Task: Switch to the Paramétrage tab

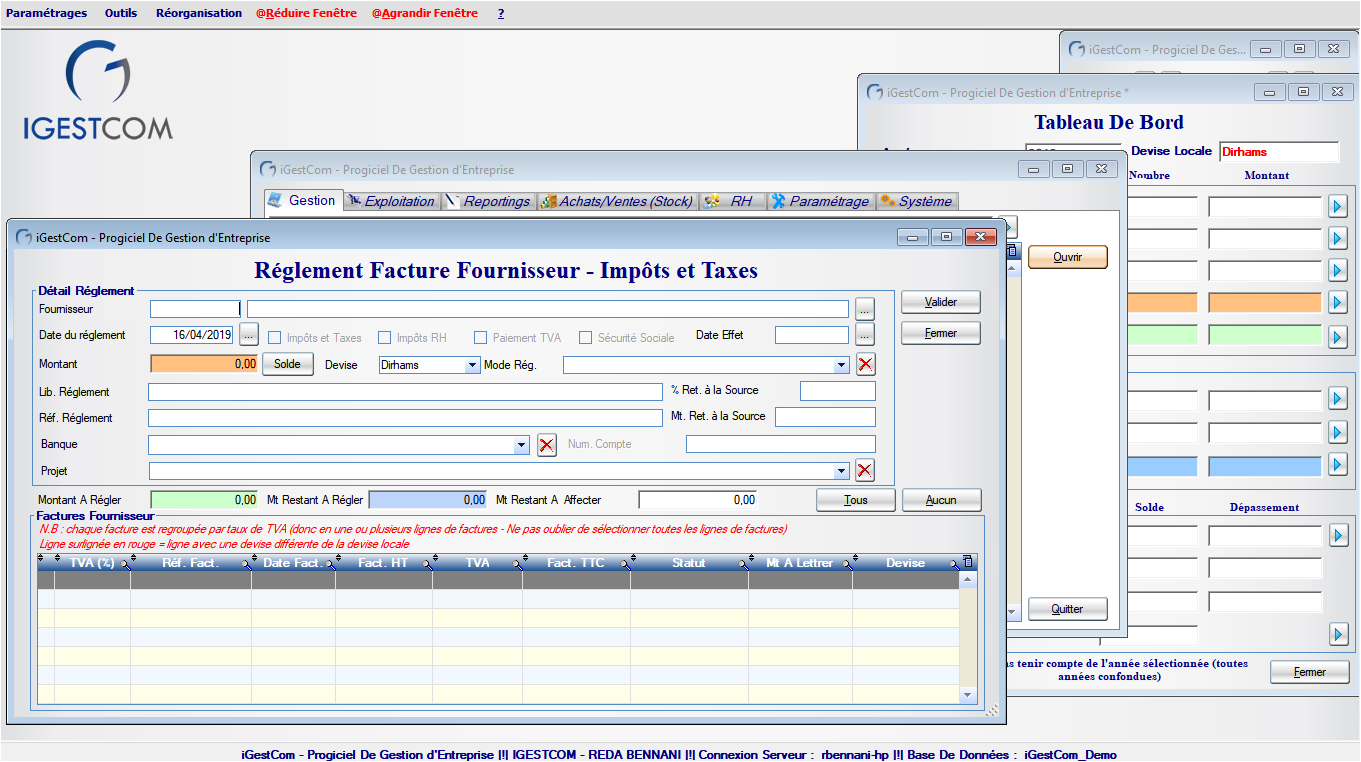Action: (x=821, y=201)
